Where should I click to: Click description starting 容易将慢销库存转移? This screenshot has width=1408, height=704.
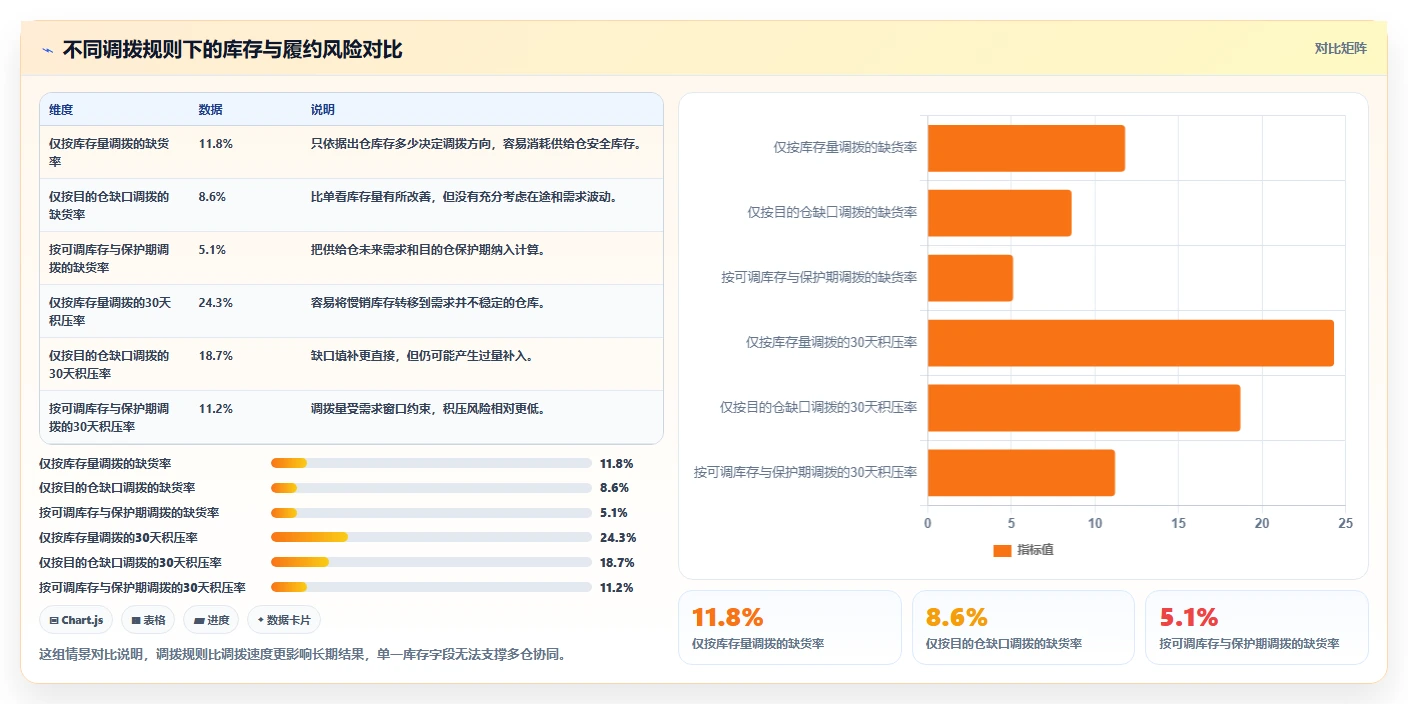(x=428, y=303)
